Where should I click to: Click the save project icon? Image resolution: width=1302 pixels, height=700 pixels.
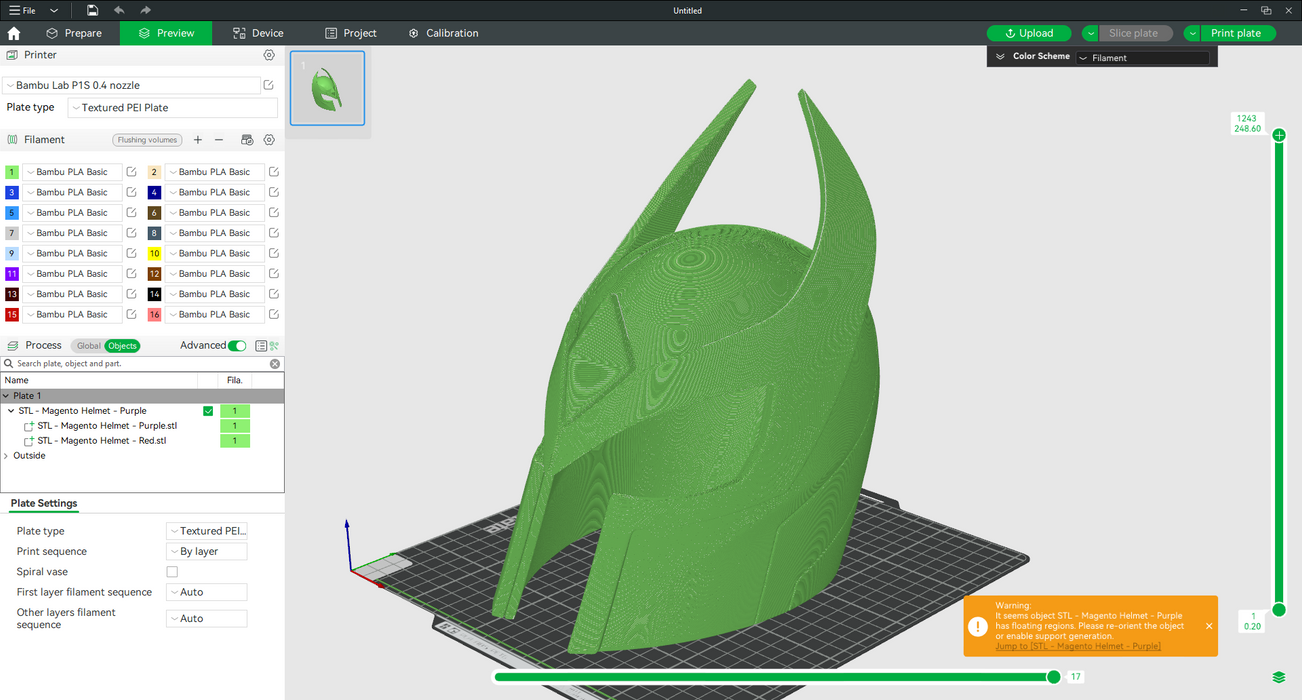92,10
